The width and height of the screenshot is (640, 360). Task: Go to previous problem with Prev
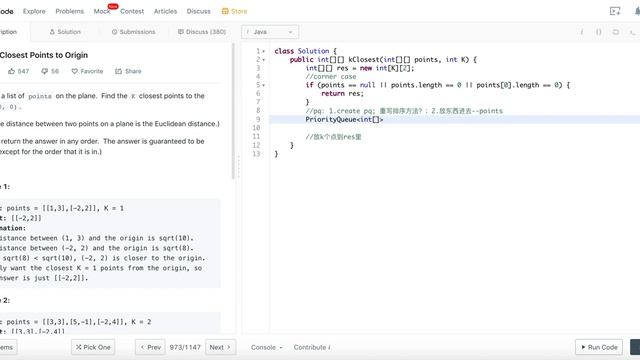tap(150, 347)
